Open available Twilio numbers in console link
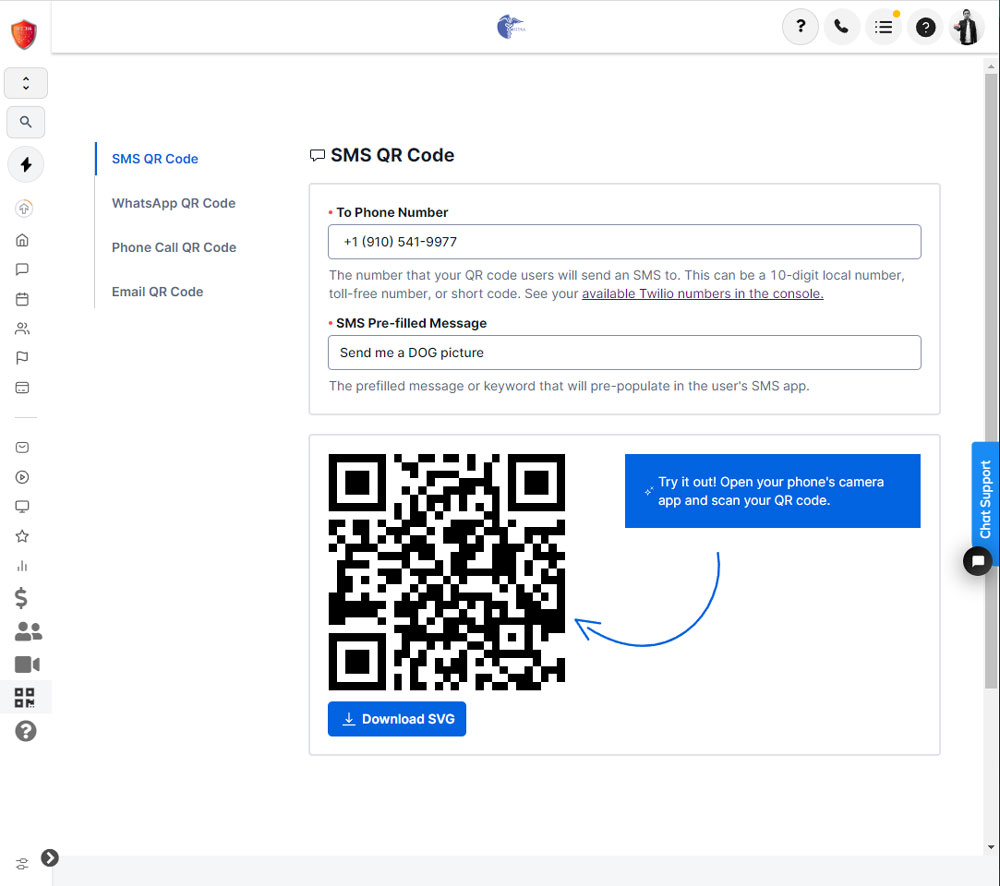1000x886 pixels. 702,294
